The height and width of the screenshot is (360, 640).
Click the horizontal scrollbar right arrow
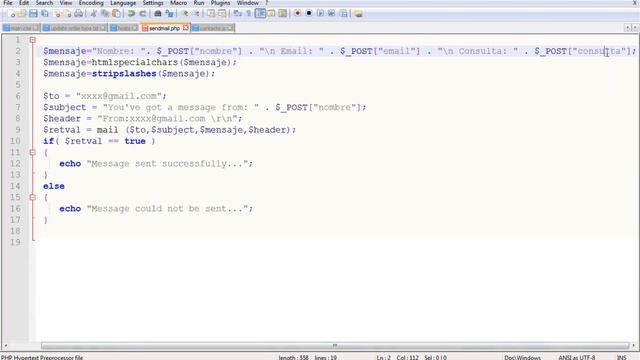634,346
